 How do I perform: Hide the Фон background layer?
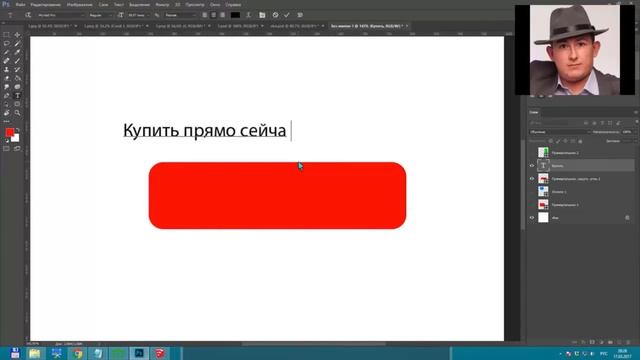532,218
